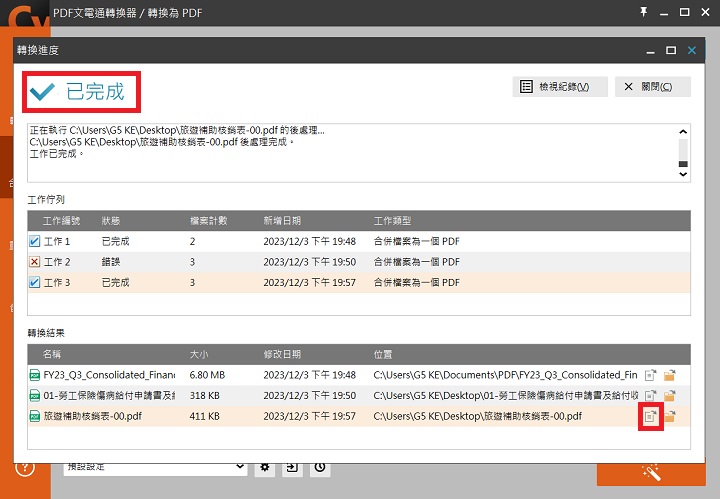Image resolution: width=720 pixels, height=499 pixels.
Task: Open containing folder for 旅遊補助核銷表-00.pdf
Action: coord(670,416)
